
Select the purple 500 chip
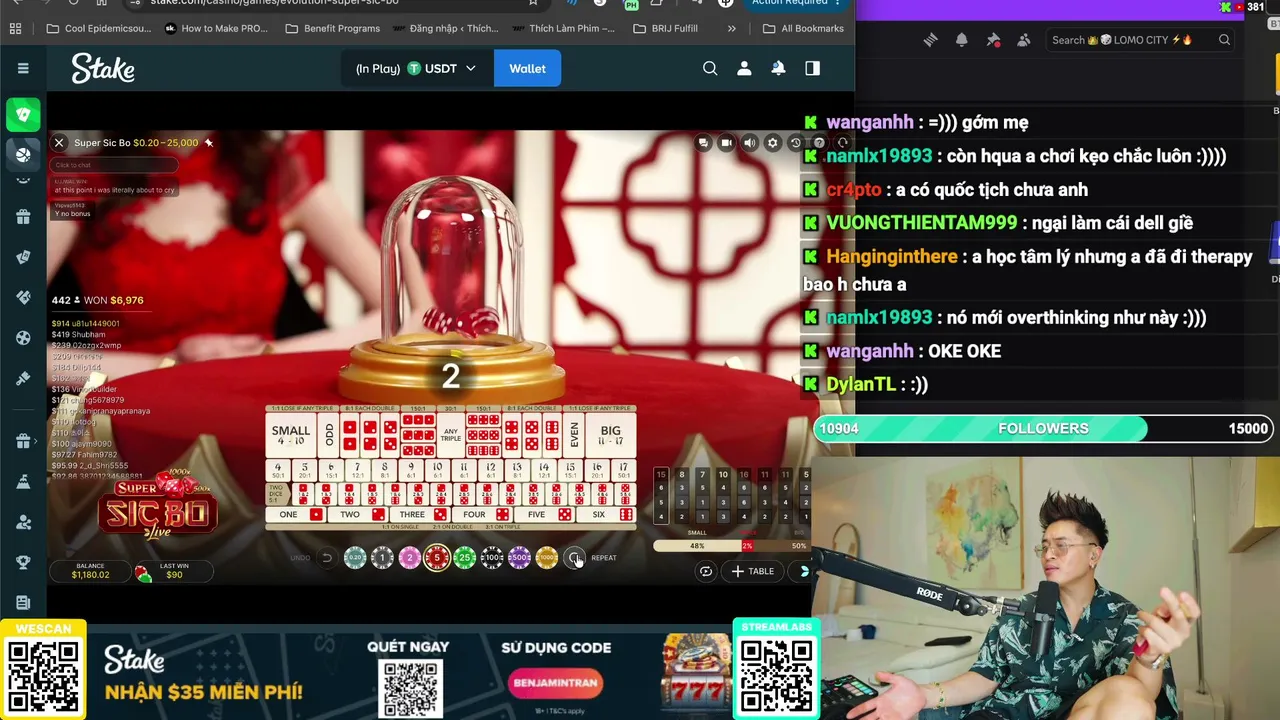click(x=519, y=558)
